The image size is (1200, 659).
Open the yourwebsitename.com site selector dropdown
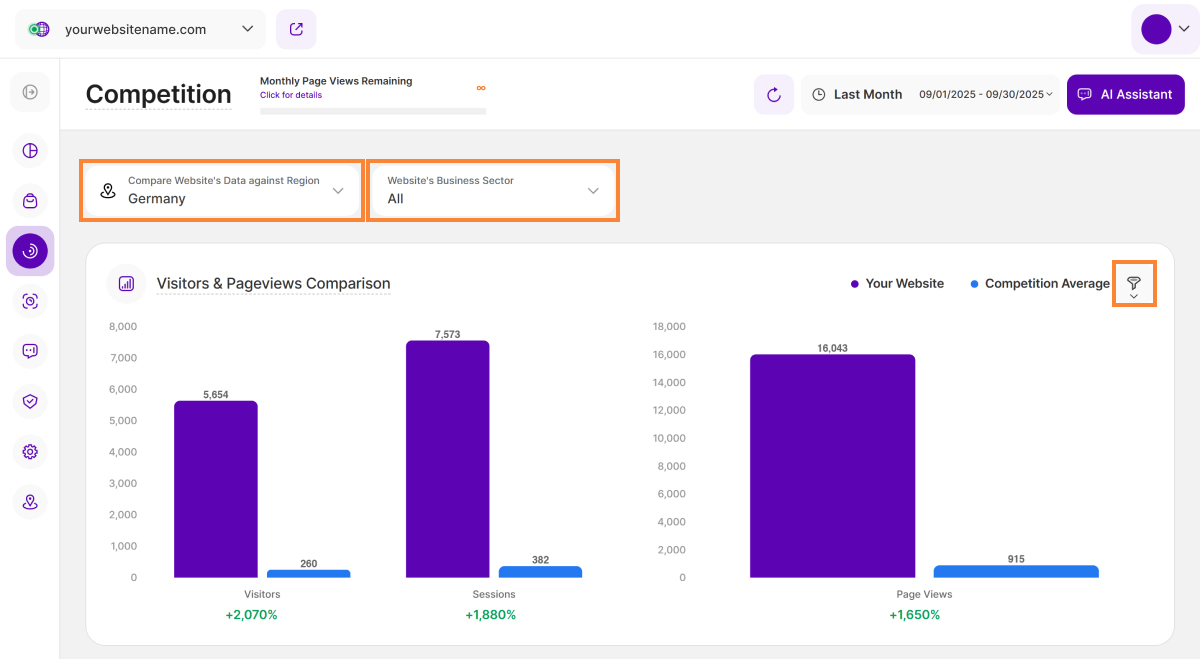click(141, 29)
